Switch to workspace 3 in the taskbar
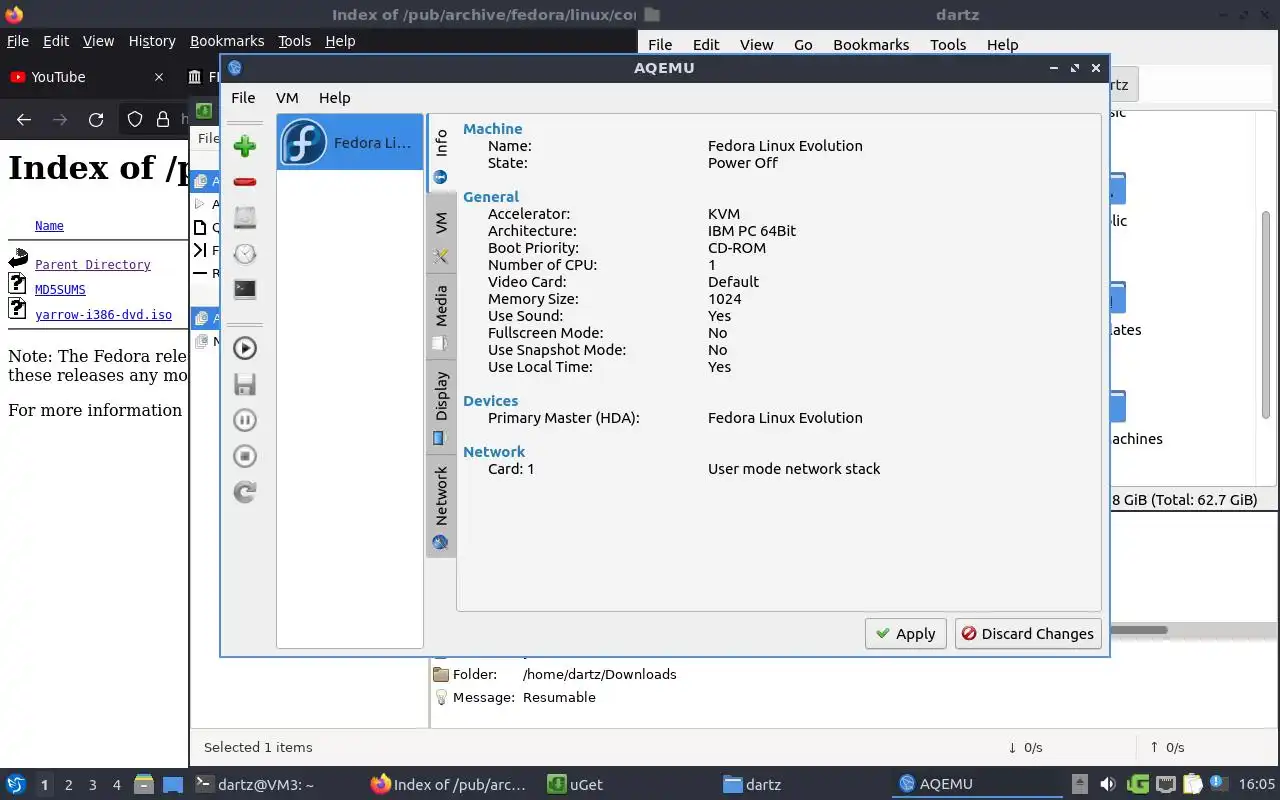The image size is (1280, 800). (93, 785)
